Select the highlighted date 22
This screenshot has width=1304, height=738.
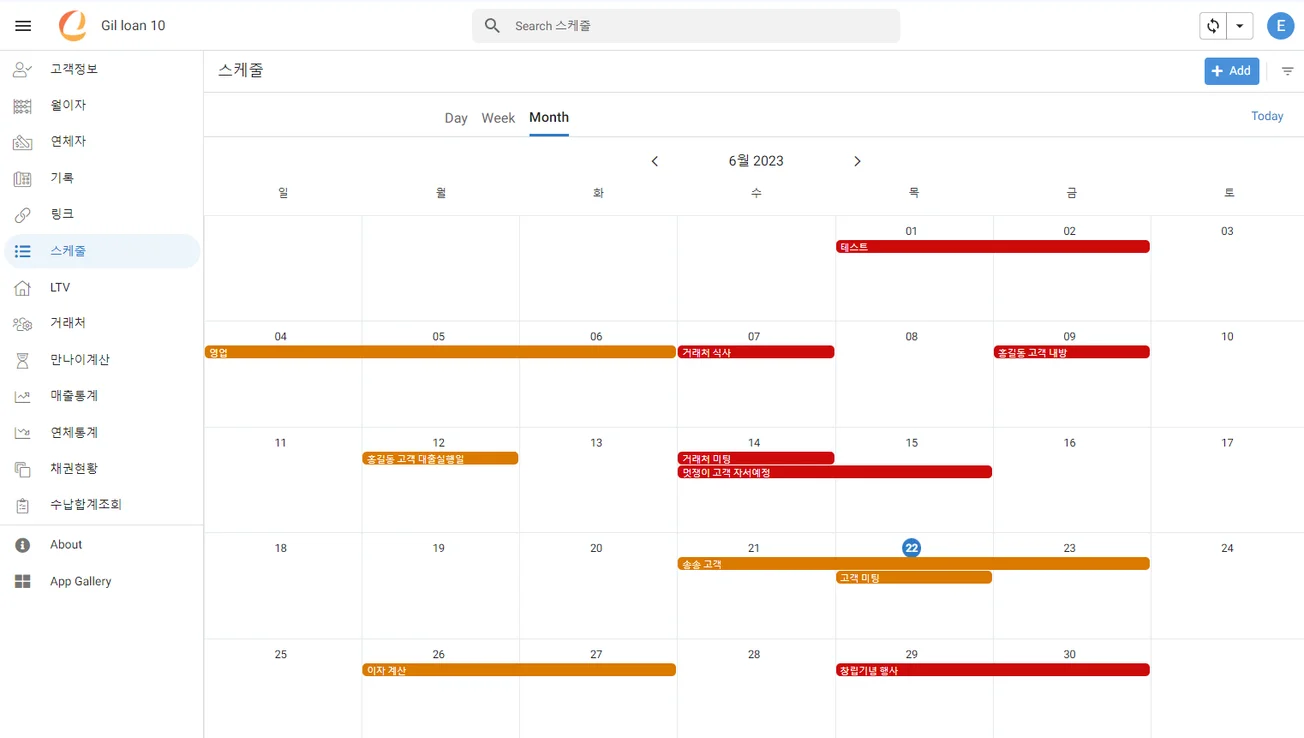point(911,548)
